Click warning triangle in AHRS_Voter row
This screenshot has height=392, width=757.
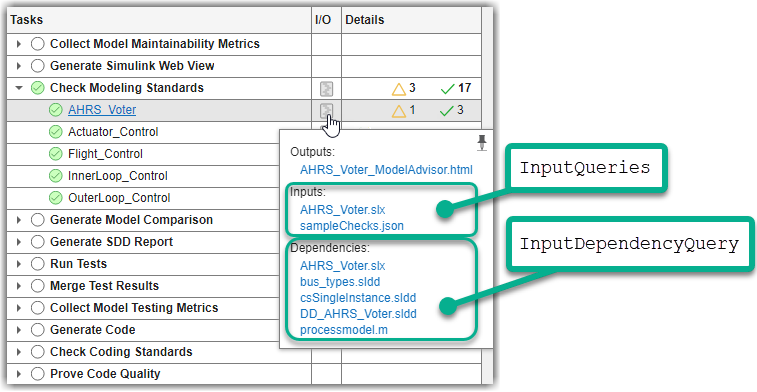click(399, 111)
